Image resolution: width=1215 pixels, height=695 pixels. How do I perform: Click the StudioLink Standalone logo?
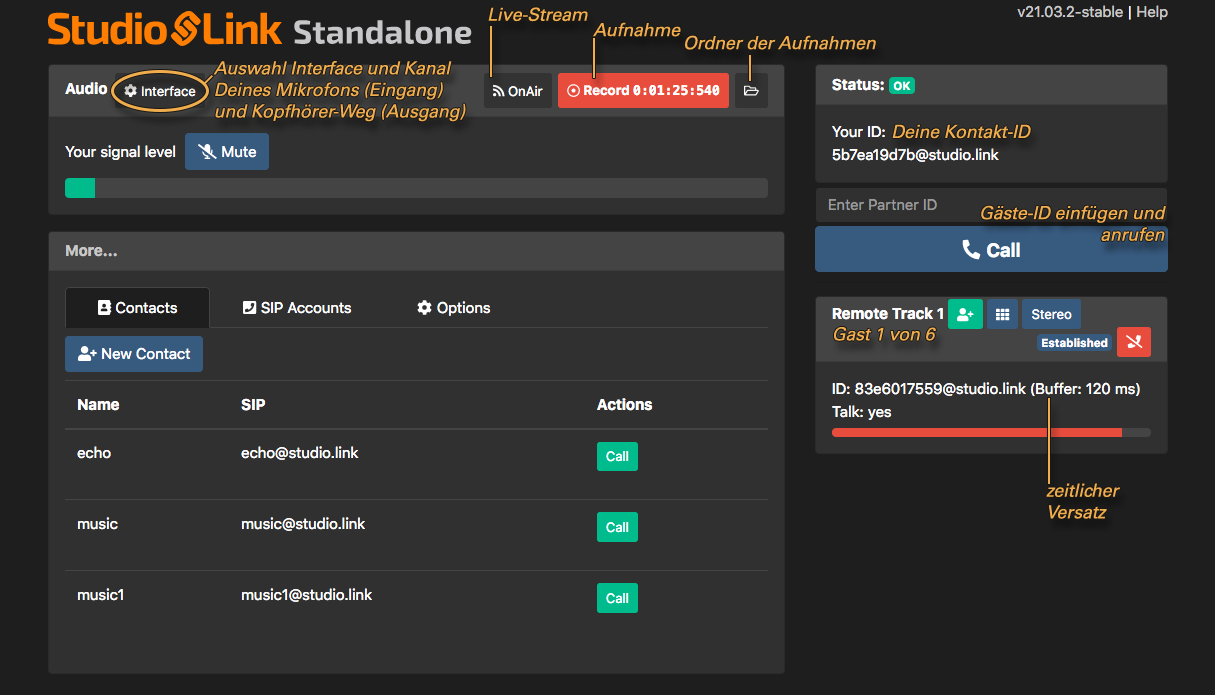tap(259, 30)
